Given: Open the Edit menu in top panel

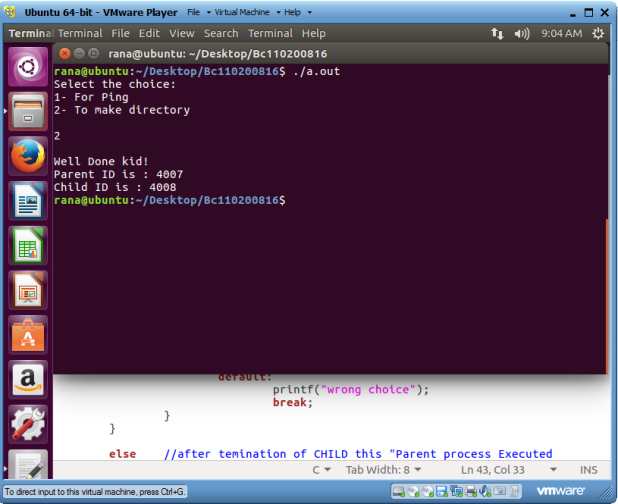Looking at the screenshot, I should [x=149, y=33].
